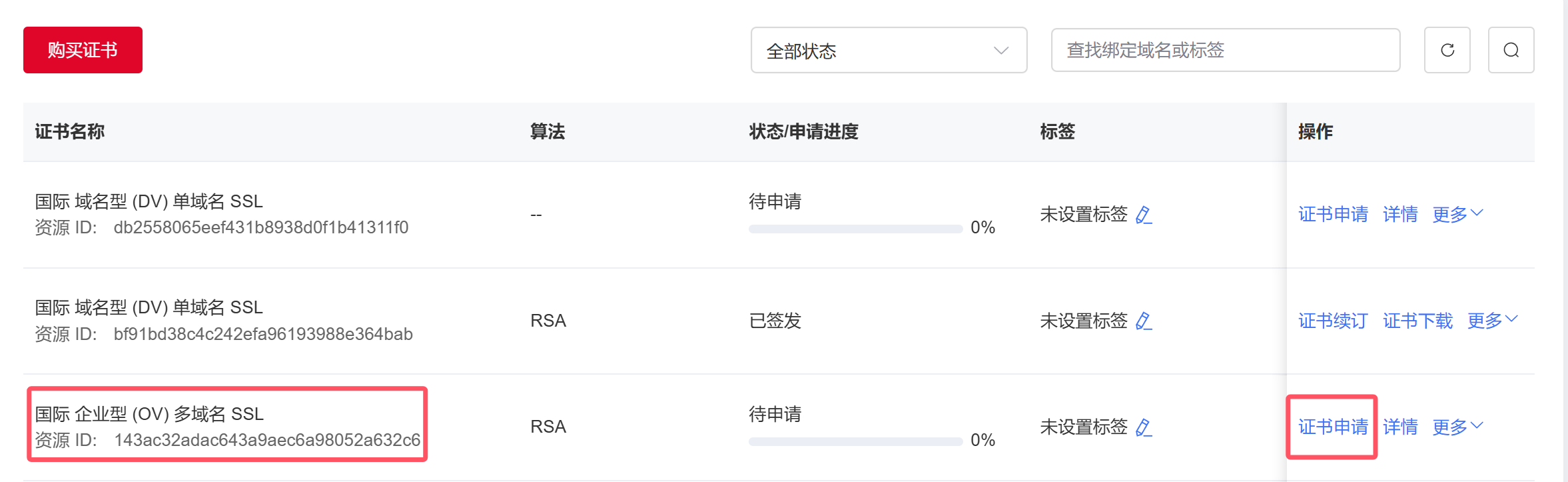This screenshot has height=482, width=1568.
Task: Expand 更多 menu in first certificate row
Action: point(1457,214)
